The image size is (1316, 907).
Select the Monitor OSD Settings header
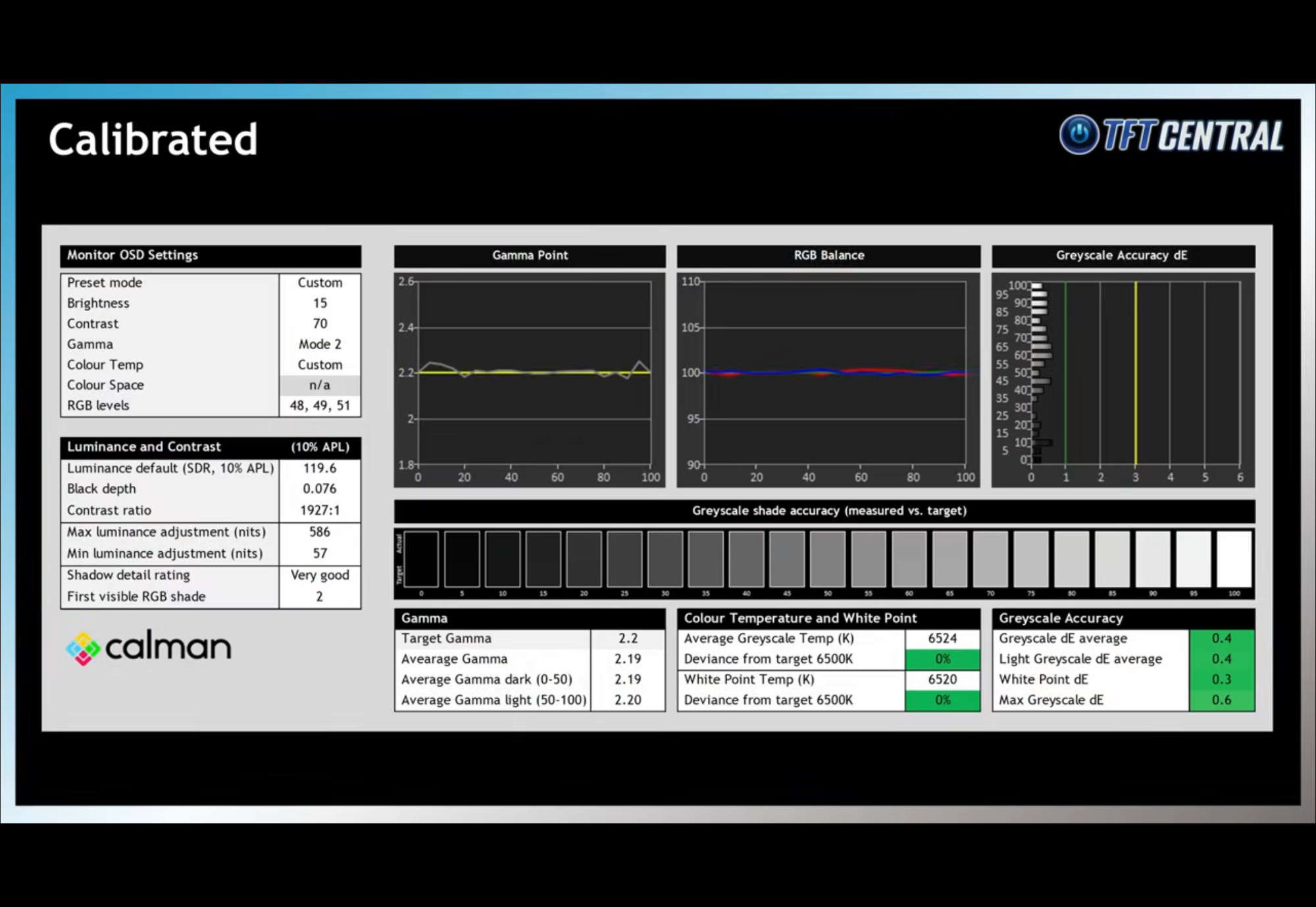coord(211,255)
